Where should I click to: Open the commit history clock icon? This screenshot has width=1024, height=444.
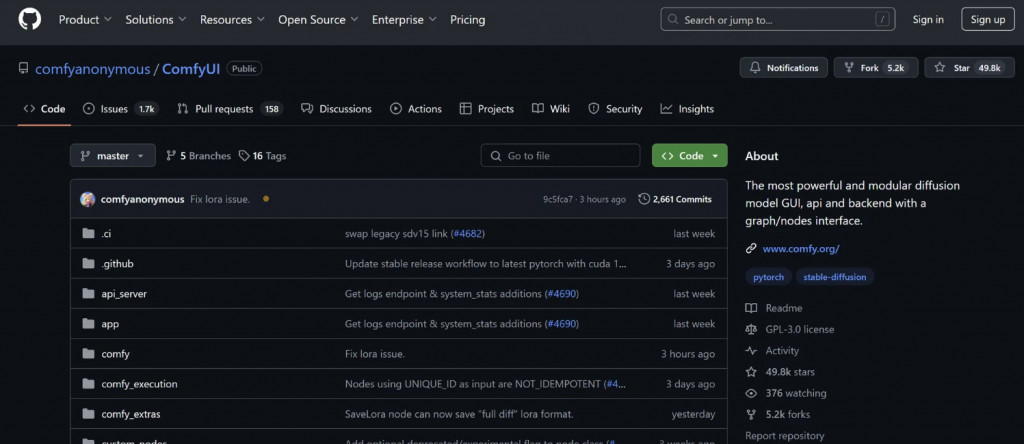pyautogui.click(x=643, y=199)
